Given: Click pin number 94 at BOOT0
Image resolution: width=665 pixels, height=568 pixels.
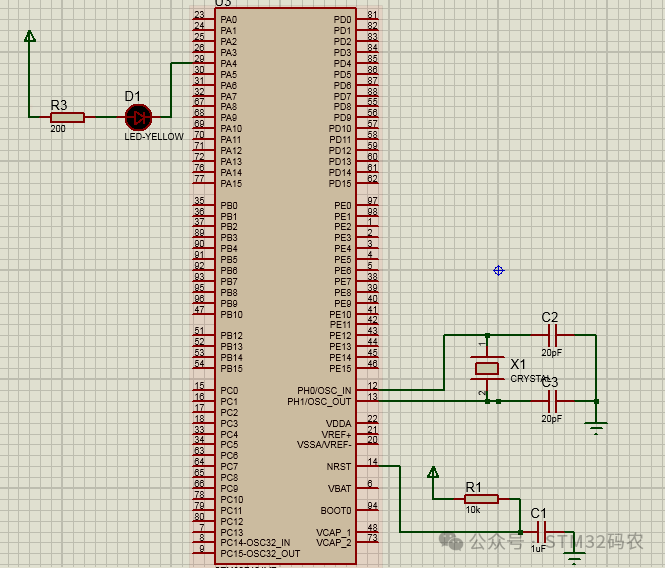Looking at the screenshot, I should (x=372, y=505).
